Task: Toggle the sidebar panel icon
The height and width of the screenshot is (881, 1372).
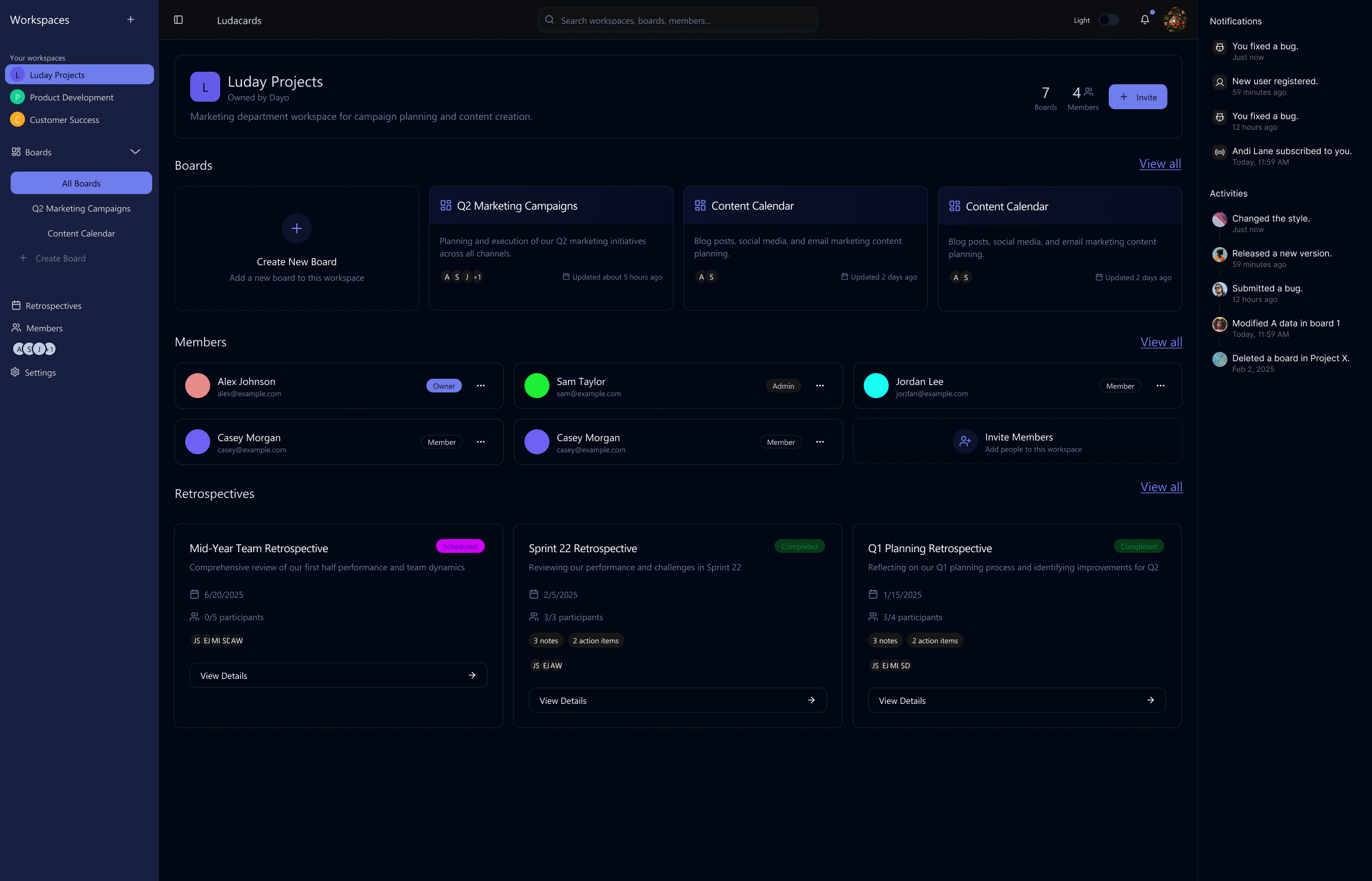Action: pyautogui.click(x=178, y=20)
